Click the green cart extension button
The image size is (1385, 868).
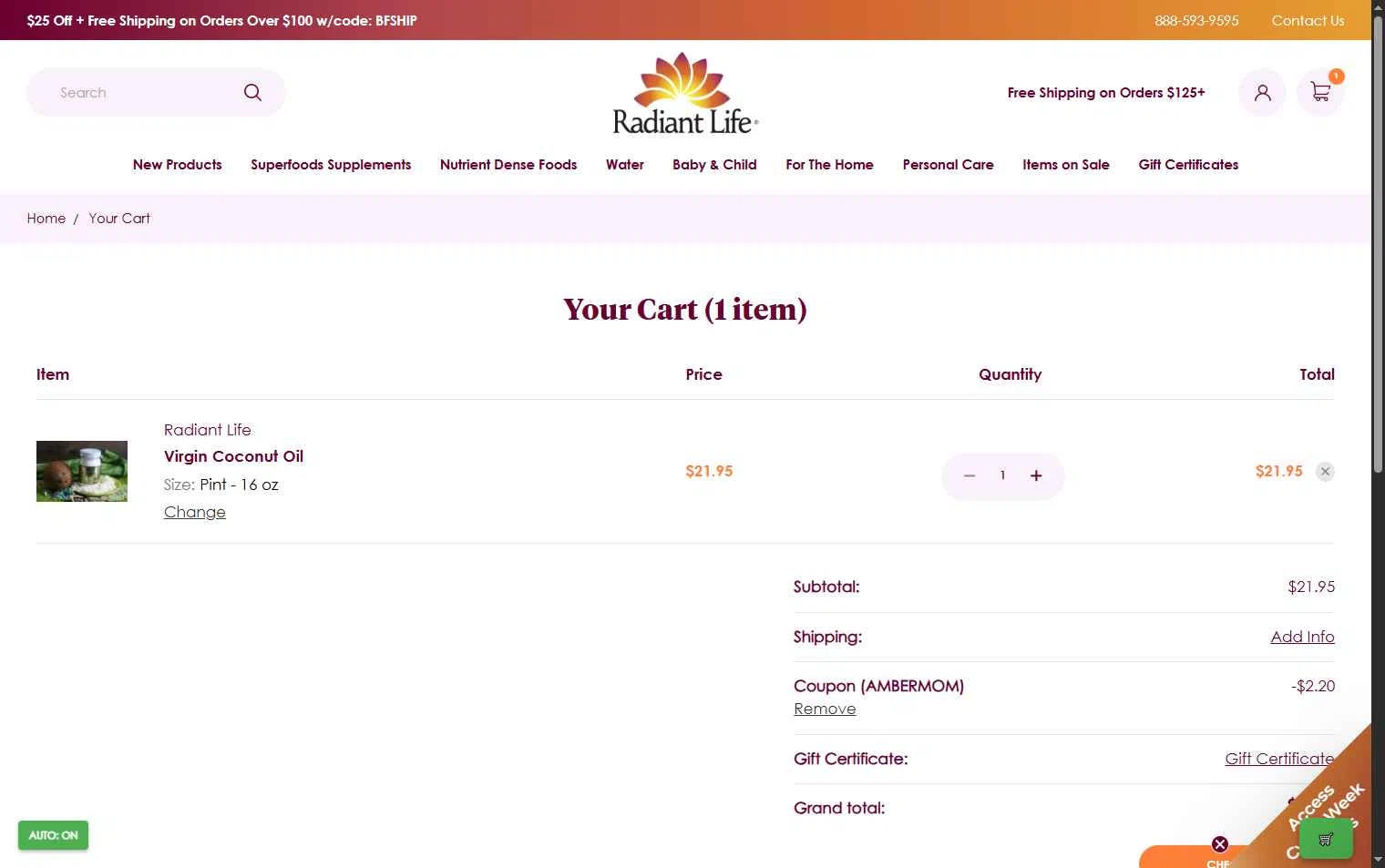click(x=1326, y=839)
